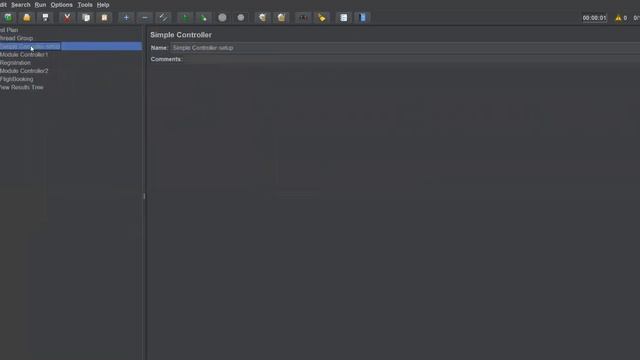Select Module Controller2 in the tree
This screenshot has height=360, width=640.
coord(24,71)
